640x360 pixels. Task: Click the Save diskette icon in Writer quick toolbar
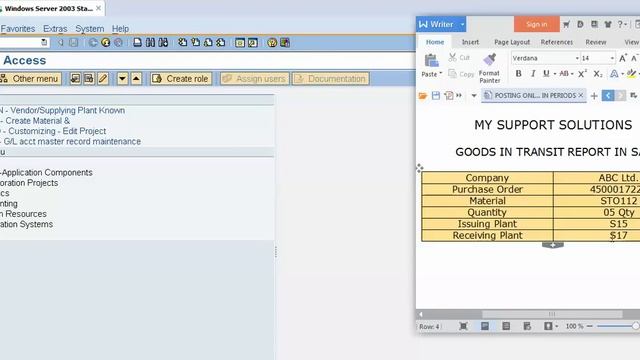(x=436, y=96)
